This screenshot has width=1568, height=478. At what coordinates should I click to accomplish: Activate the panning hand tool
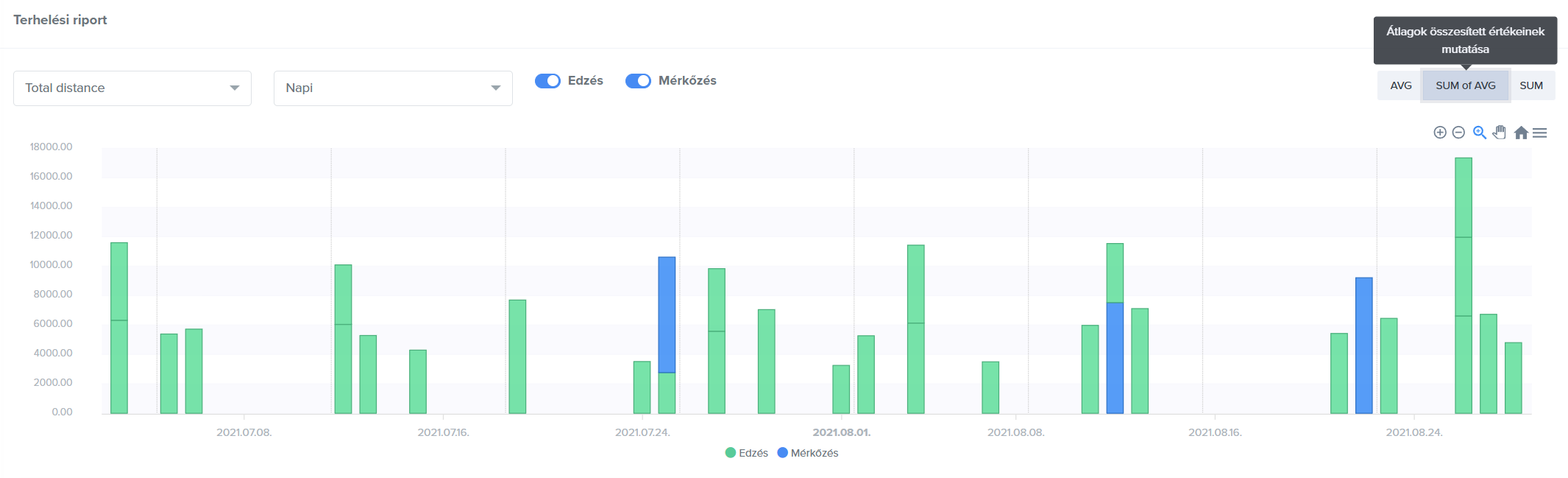[1499, 133]
